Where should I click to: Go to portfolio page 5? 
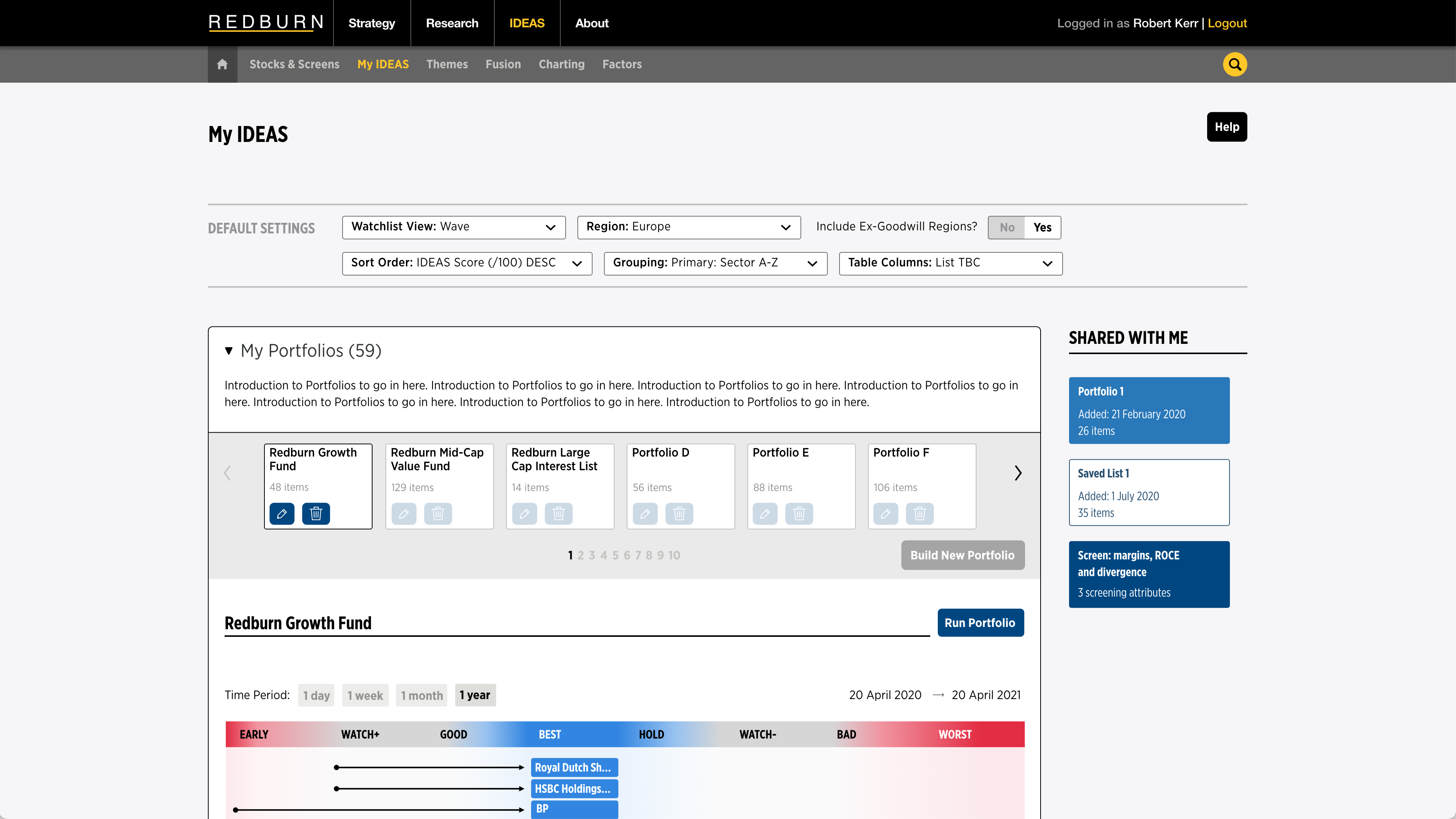(x=616, y=556)
